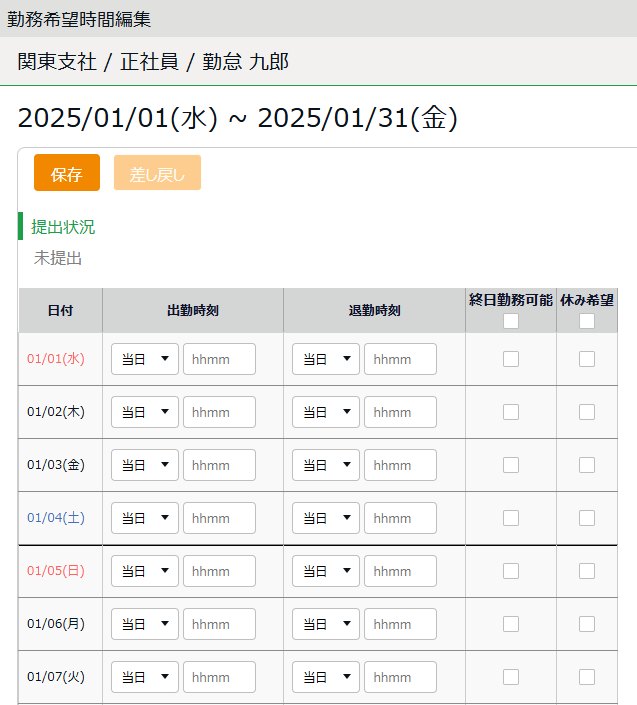Check the 休み希望 header checkbox

pos(587,321)
